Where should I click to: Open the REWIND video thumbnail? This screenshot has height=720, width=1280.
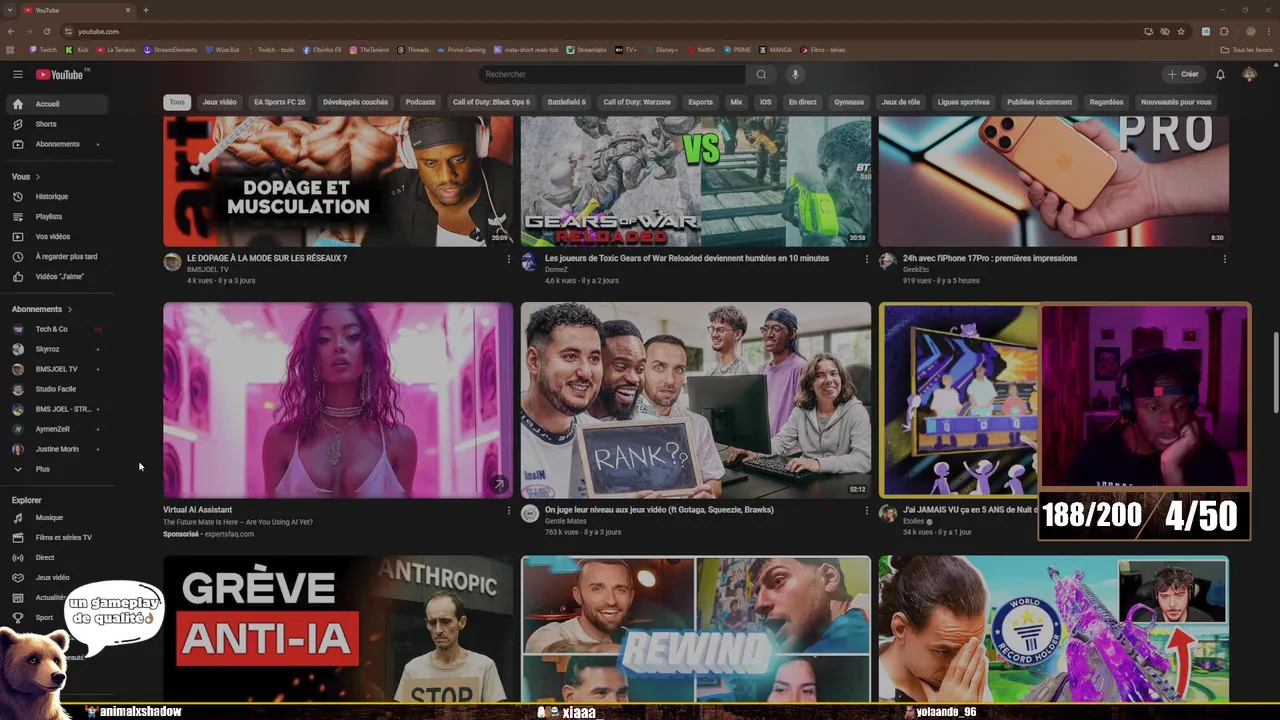click(x=696, y=629)
